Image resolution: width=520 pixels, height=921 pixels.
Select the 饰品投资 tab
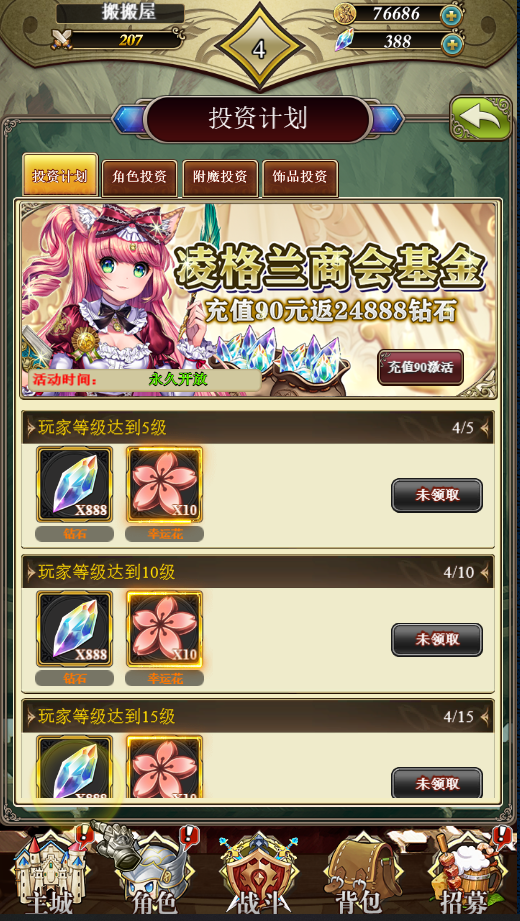300,177
